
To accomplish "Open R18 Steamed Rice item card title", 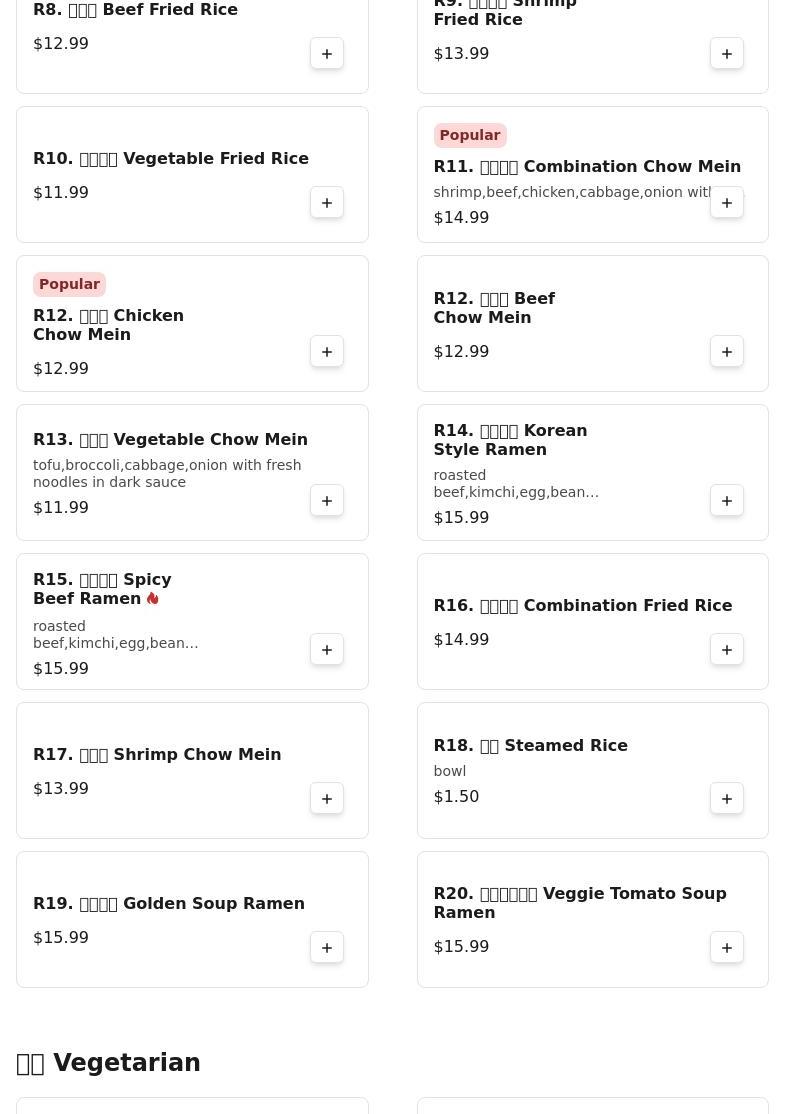I will click(531, 745).
